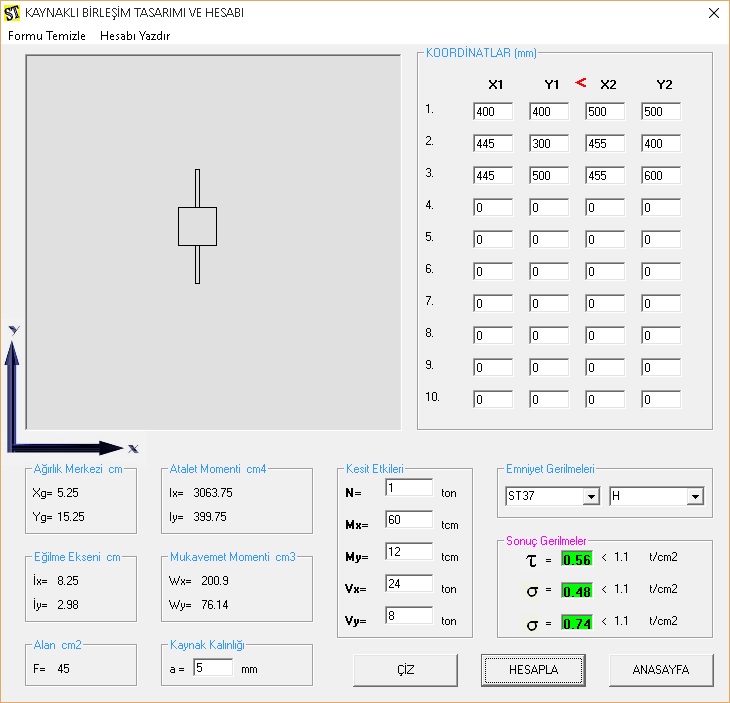
Task: Expand the H load case dropdown
Action: [695, 496]
